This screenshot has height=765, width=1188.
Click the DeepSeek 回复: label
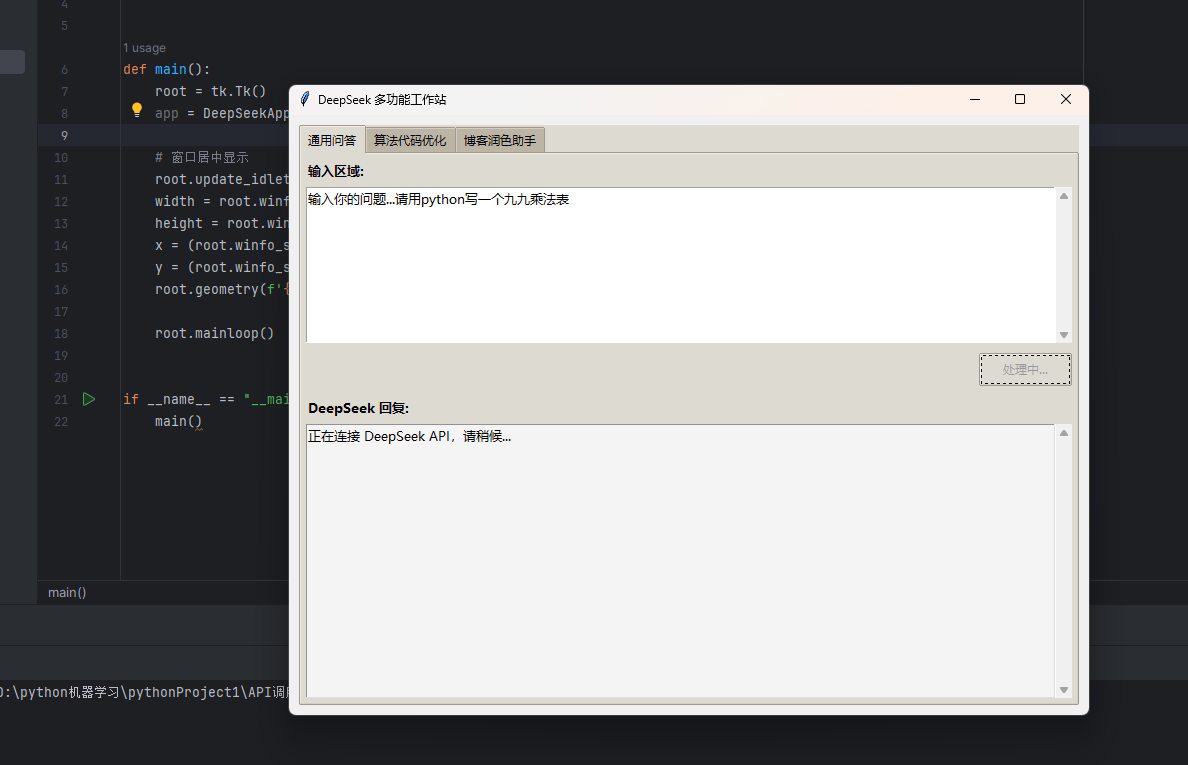pyautogui.click(x=358, y=408)
